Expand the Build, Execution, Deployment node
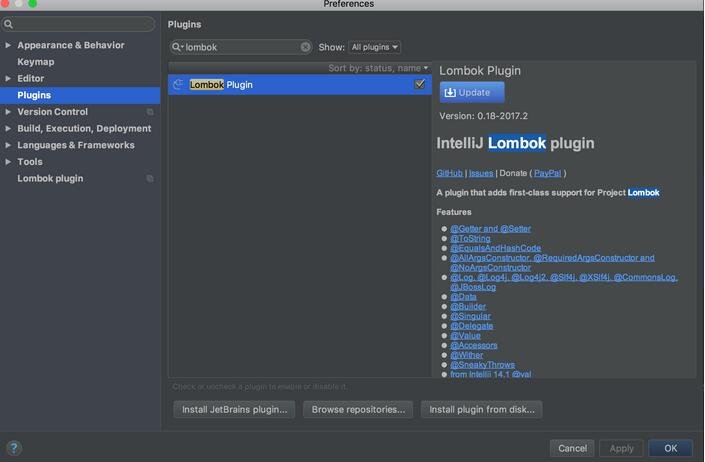Screen dimensions: 705x462 click(x=8, y=128)
